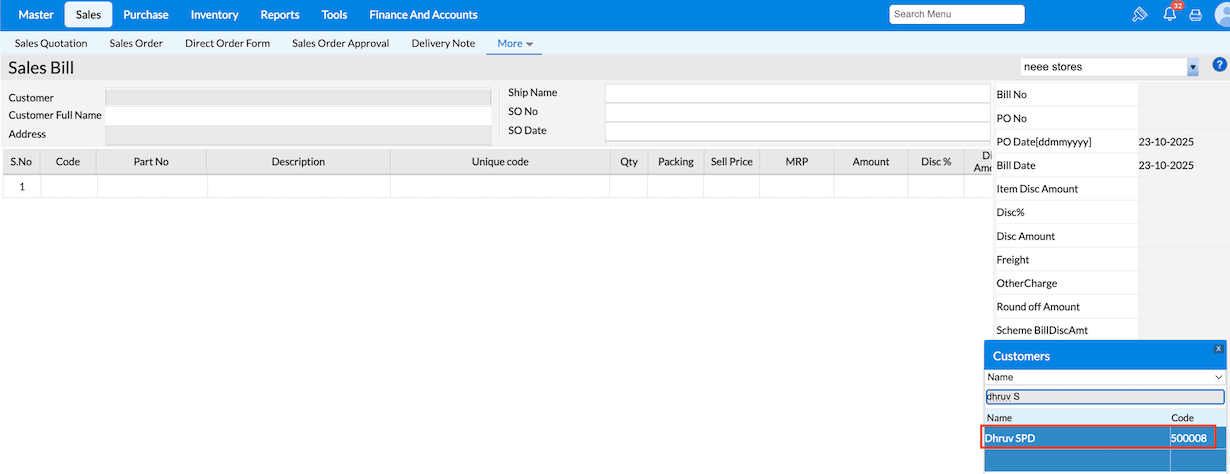Select the Sales menu

(x=88, y=15)
